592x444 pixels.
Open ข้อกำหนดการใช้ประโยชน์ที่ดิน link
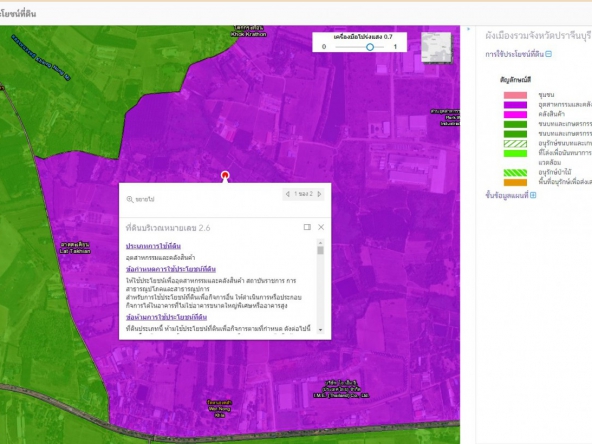tap(171, 269)
